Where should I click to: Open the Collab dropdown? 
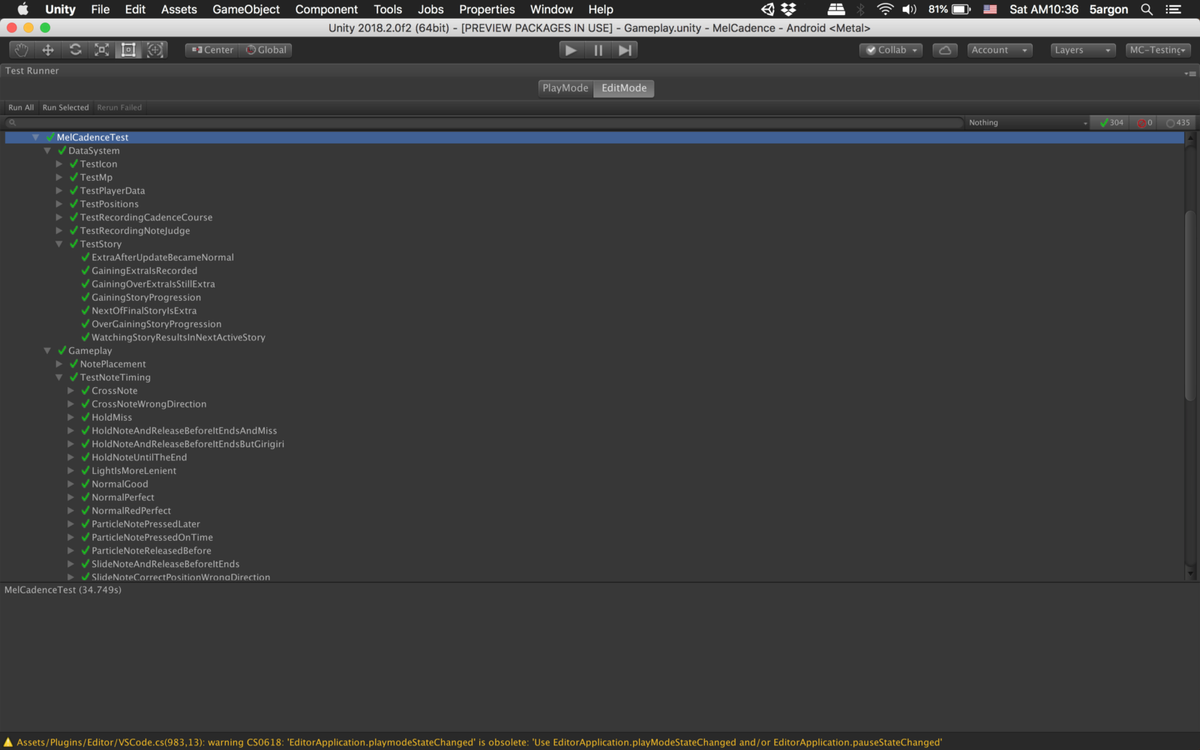[x=892, y=50]
